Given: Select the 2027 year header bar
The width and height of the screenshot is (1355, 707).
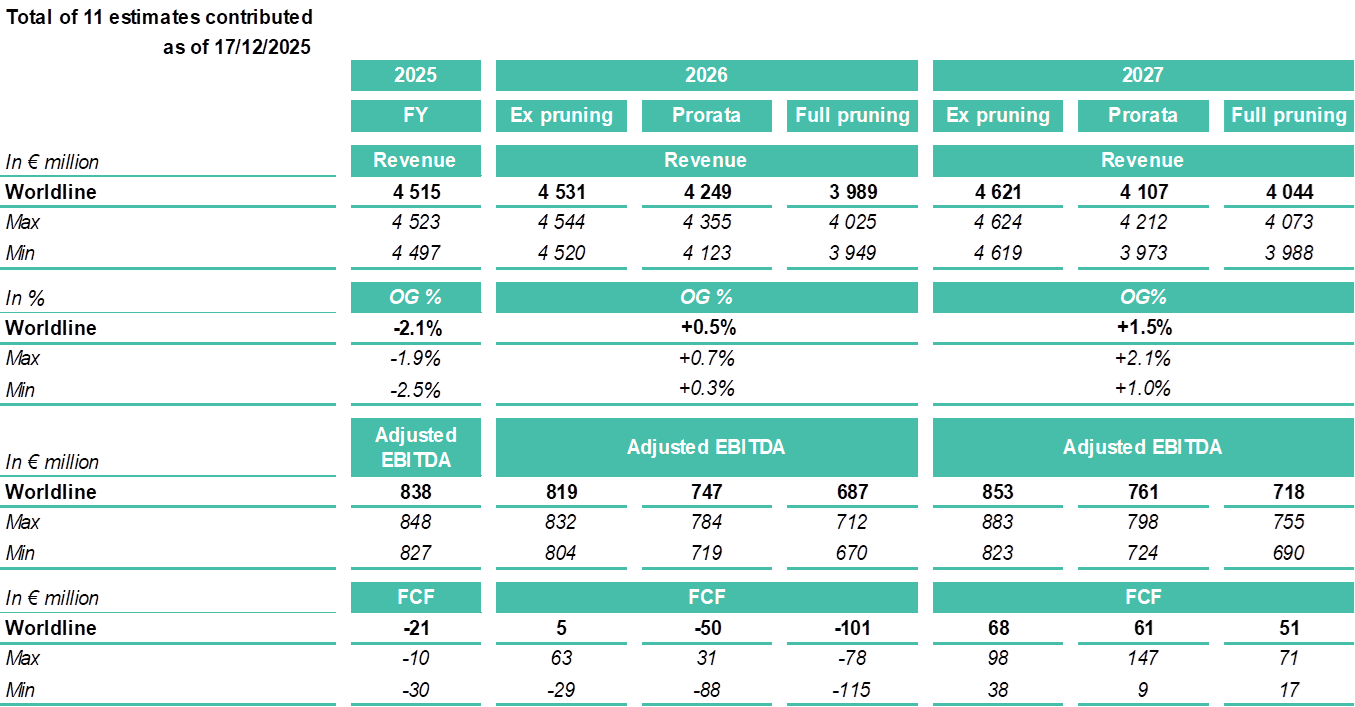Looking at the screenshot, I should 1142,75.
